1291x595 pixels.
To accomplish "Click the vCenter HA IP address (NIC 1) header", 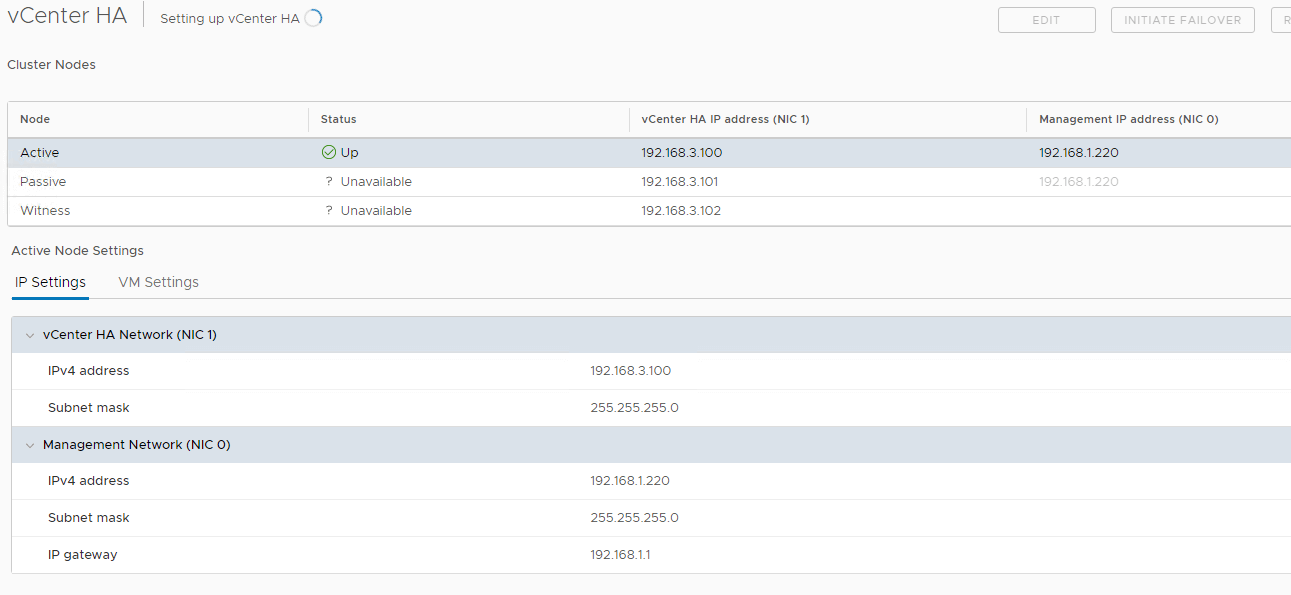I will [x=725, y=119].
